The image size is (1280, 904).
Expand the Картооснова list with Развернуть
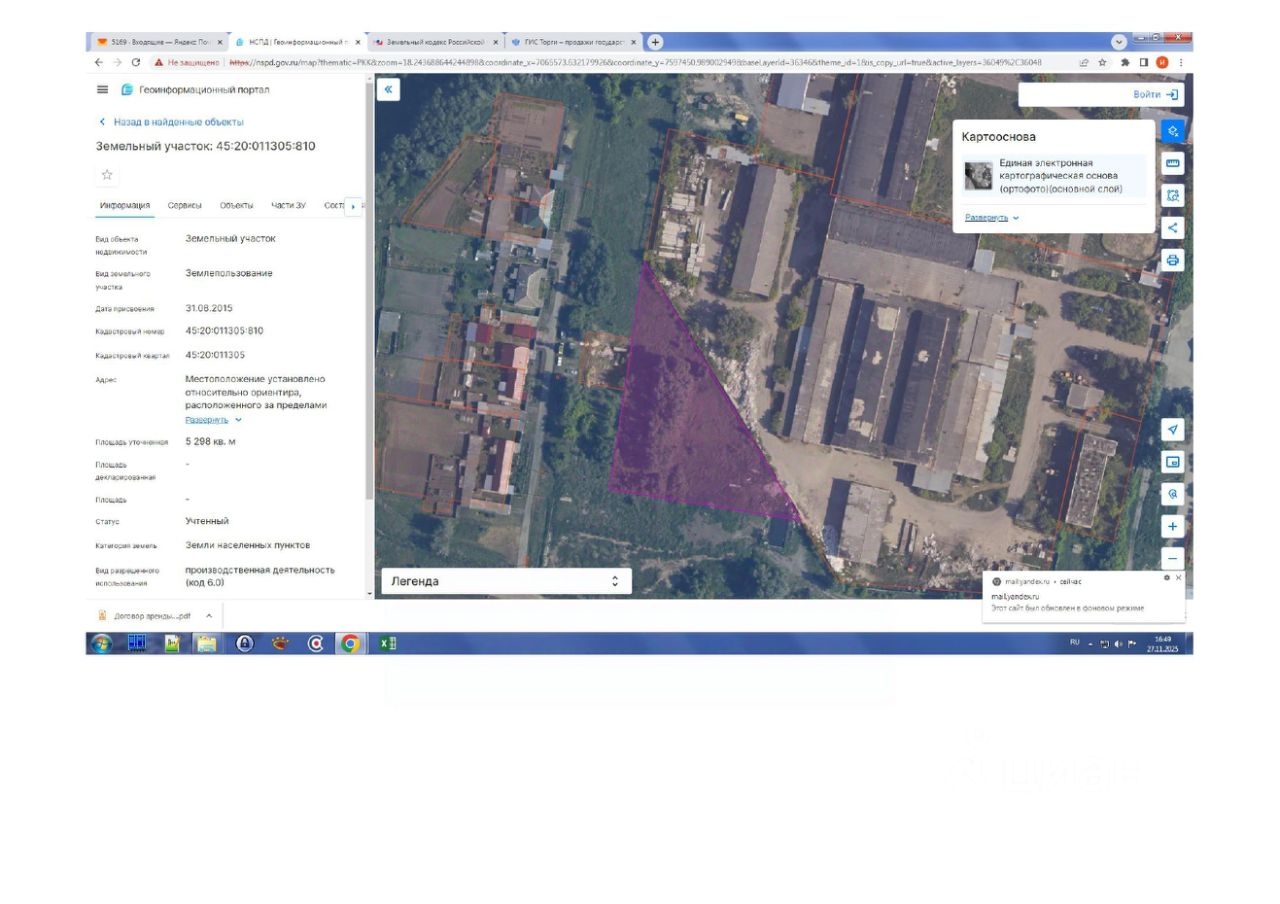coord(992,217)
